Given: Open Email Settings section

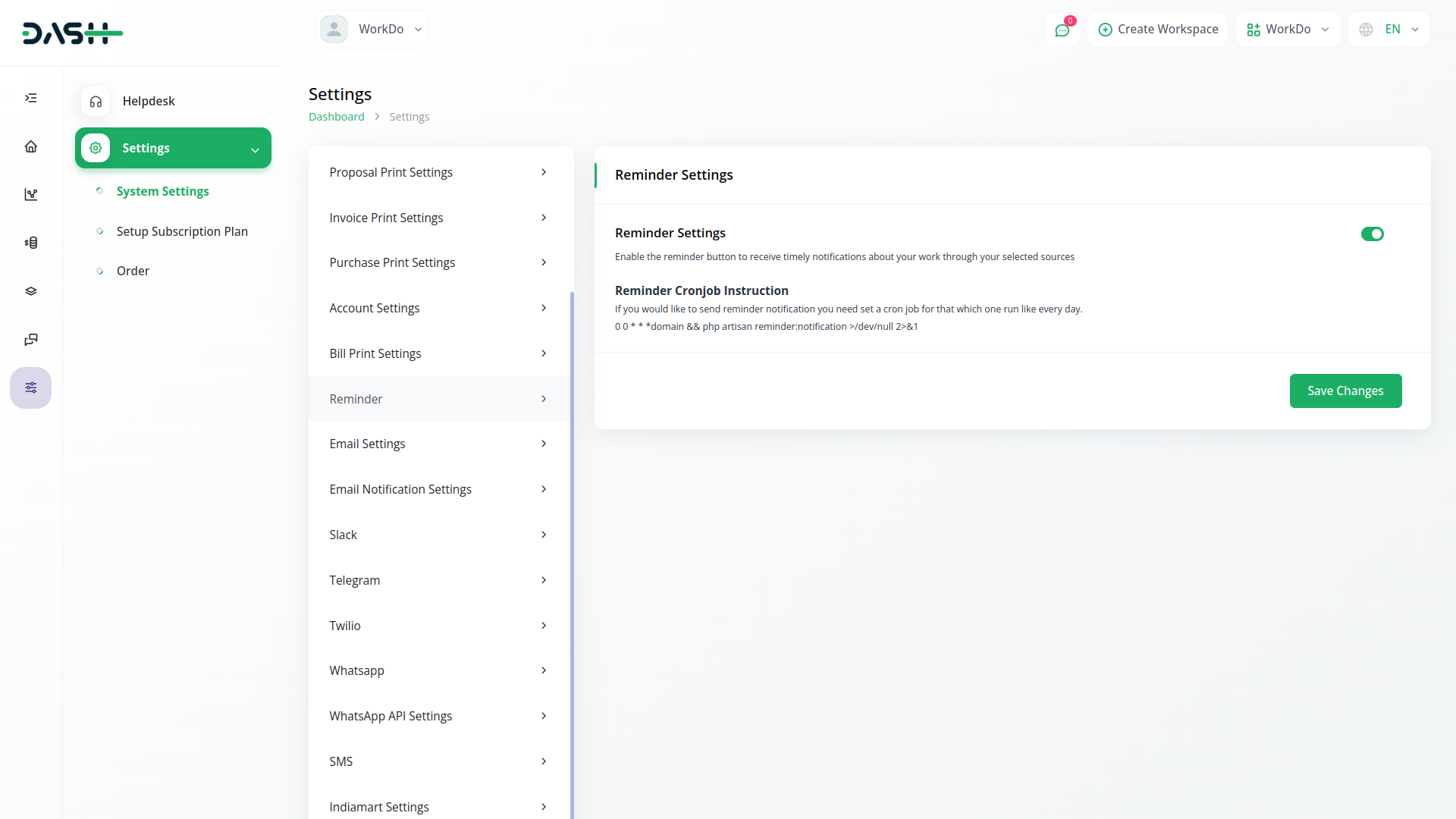Looking at the screenshot, I should pos(438,444).
